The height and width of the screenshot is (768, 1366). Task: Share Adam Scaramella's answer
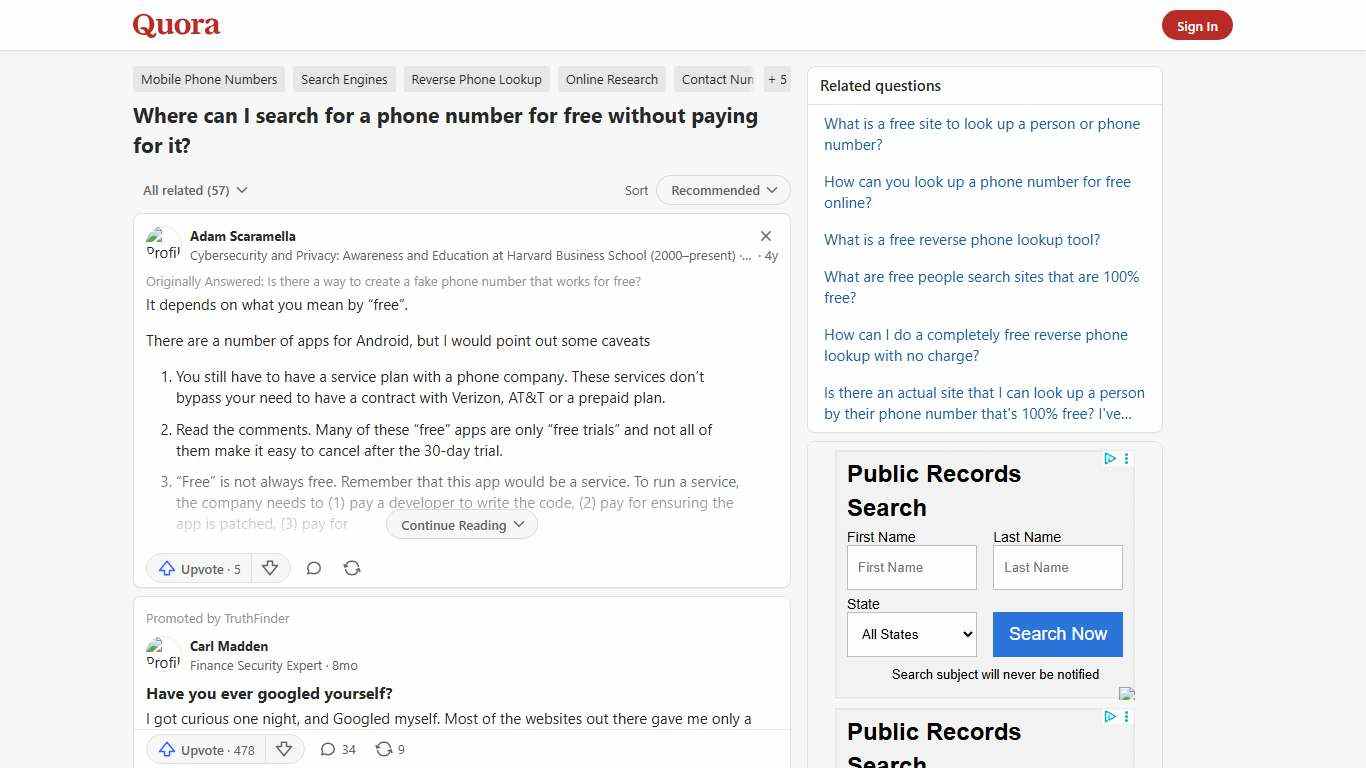click(352, 568)
